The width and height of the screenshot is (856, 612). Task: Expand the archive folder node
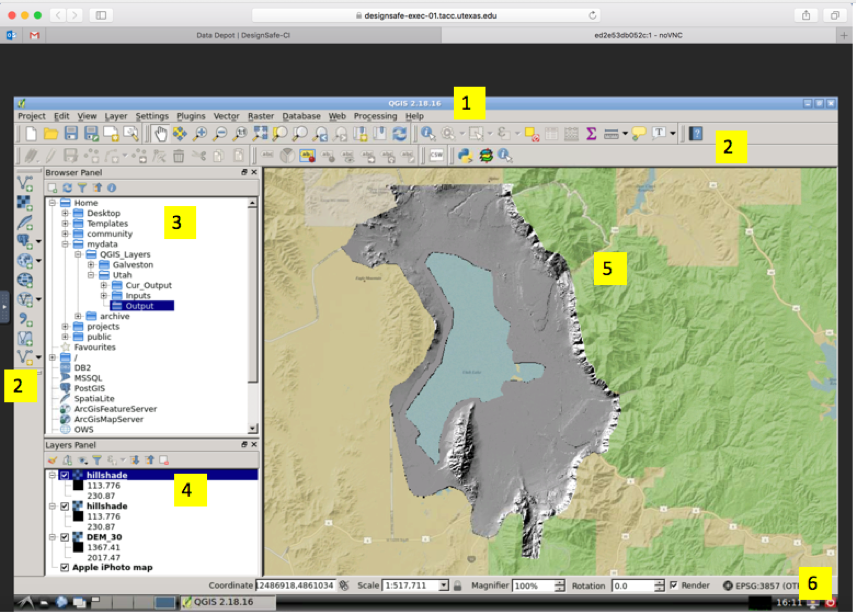pyautogui.click(x=78, y=316)
